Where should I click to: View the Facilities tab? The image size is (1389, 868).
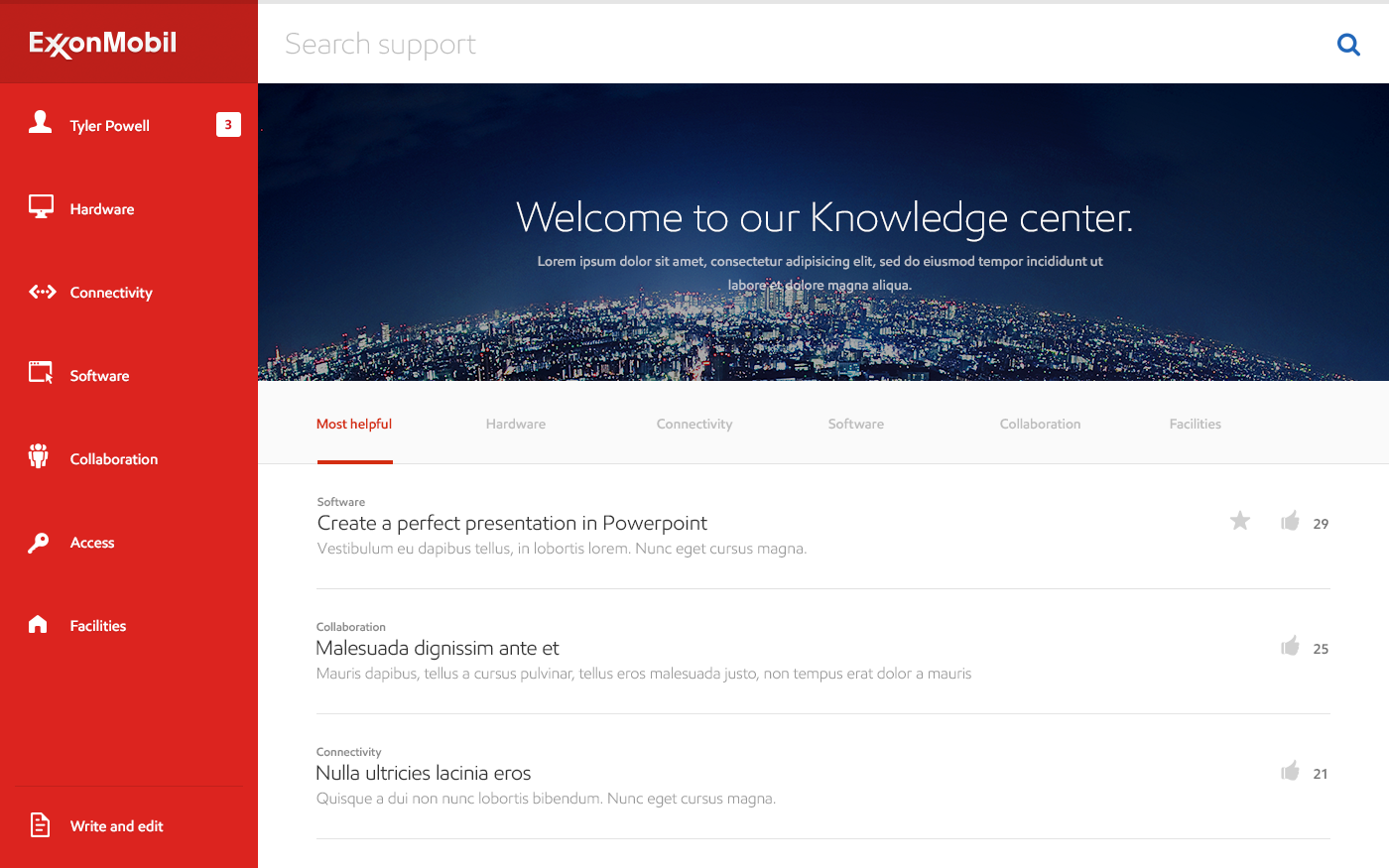(1196, 424)
